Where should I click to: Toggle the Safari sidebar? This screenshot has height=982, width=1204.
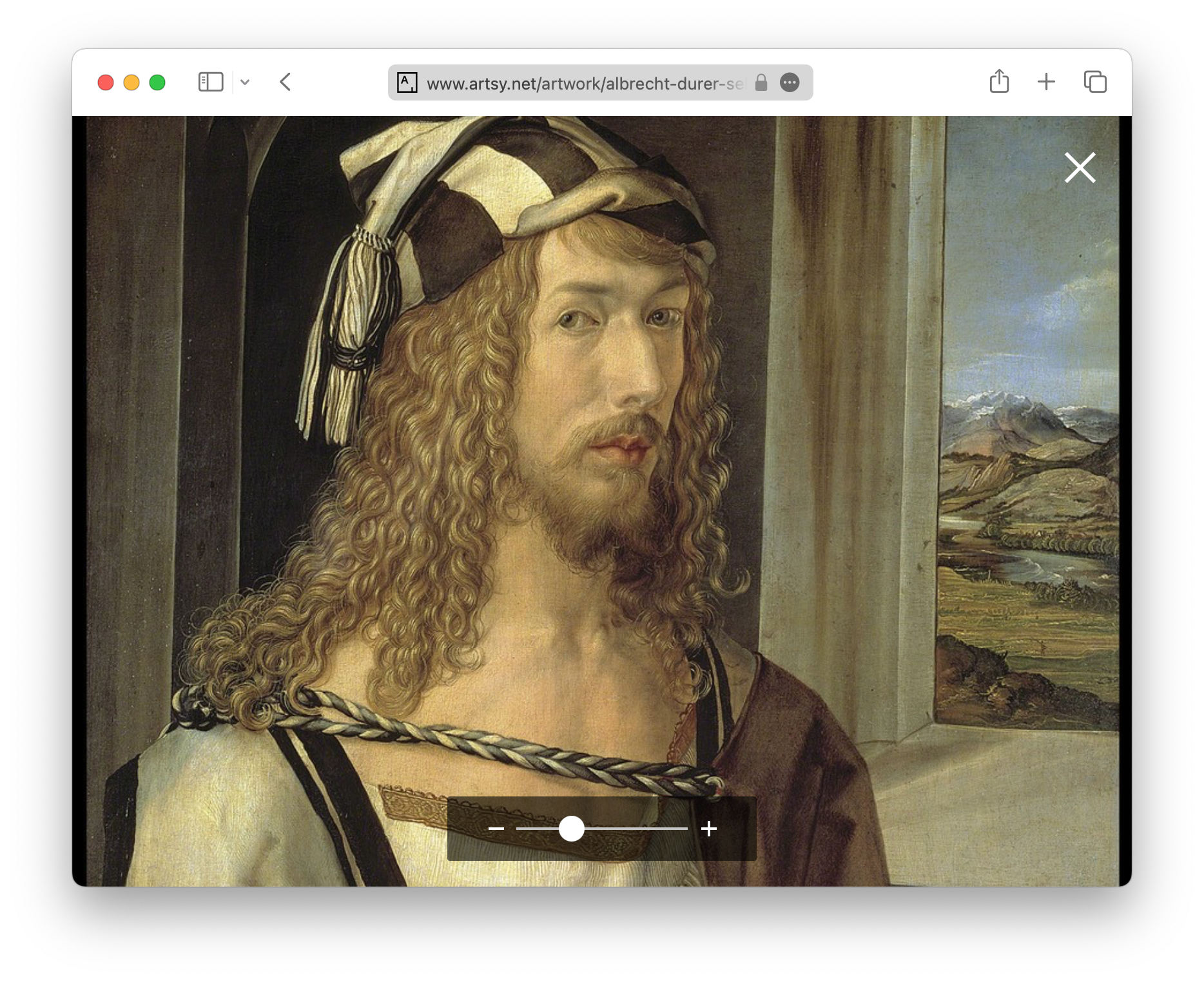click(211, 82)
